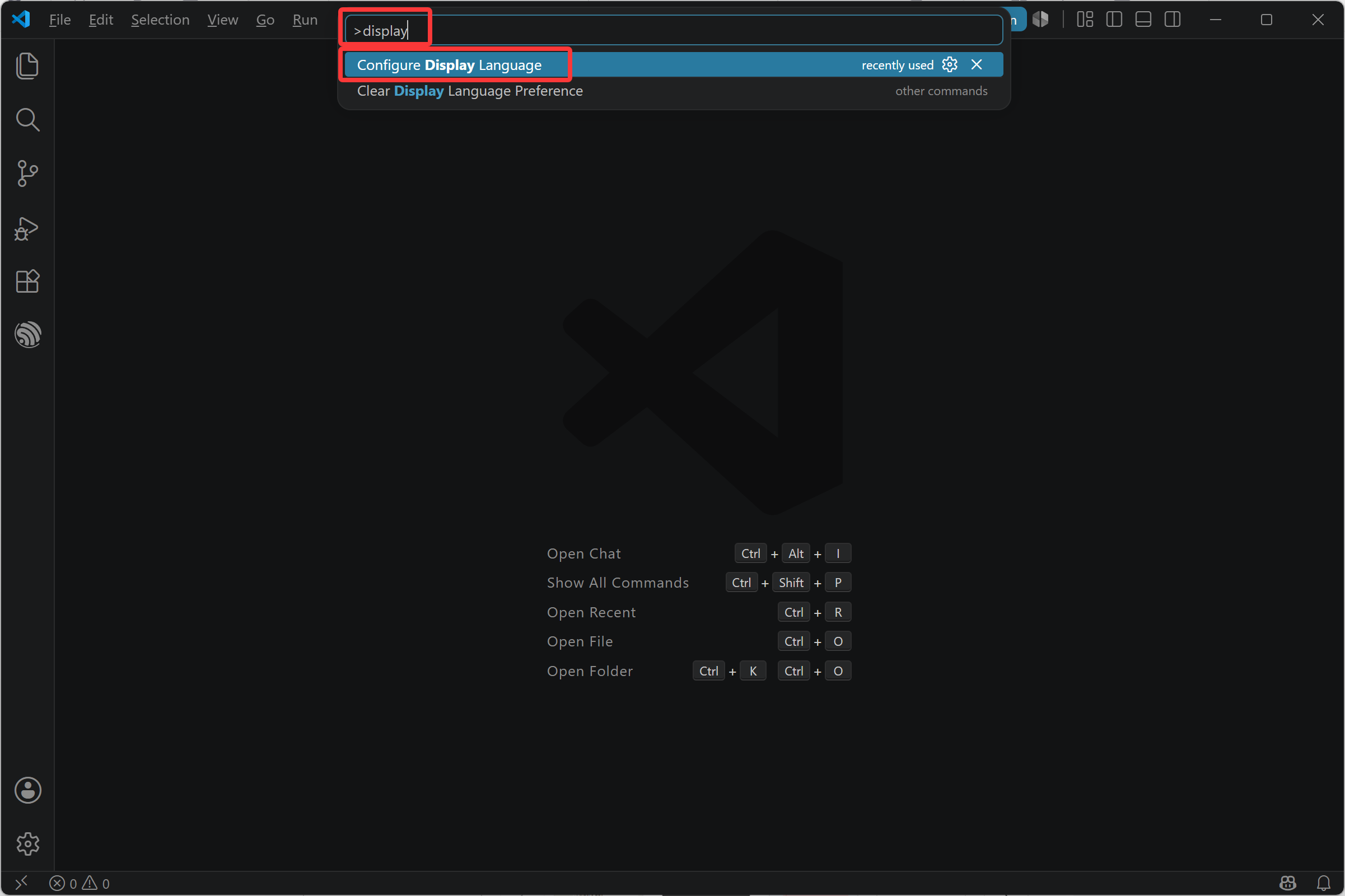Show errors and warnings in the status bar
The height and width of the screenshot is (896, 1345).
(80, 884)
